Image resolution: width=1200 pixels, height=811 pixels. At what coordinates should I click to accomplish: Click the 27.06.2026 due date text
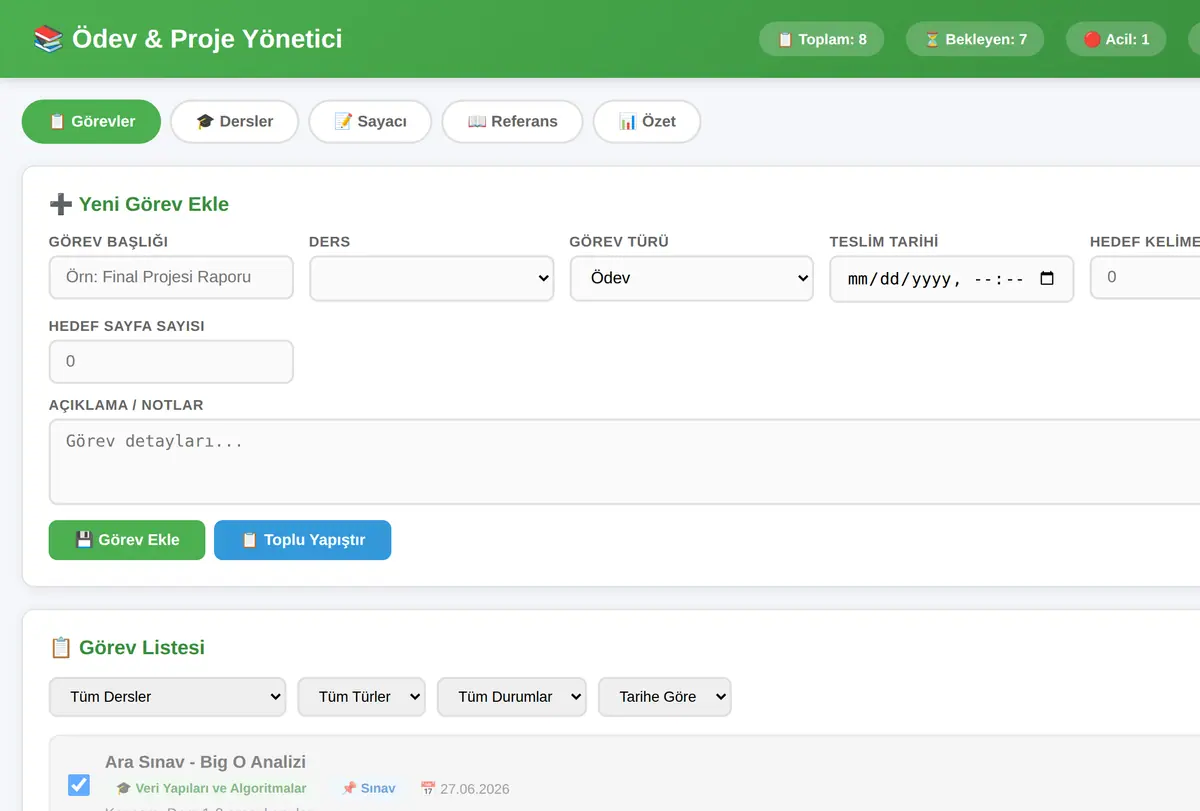click(x=465, y=789)
